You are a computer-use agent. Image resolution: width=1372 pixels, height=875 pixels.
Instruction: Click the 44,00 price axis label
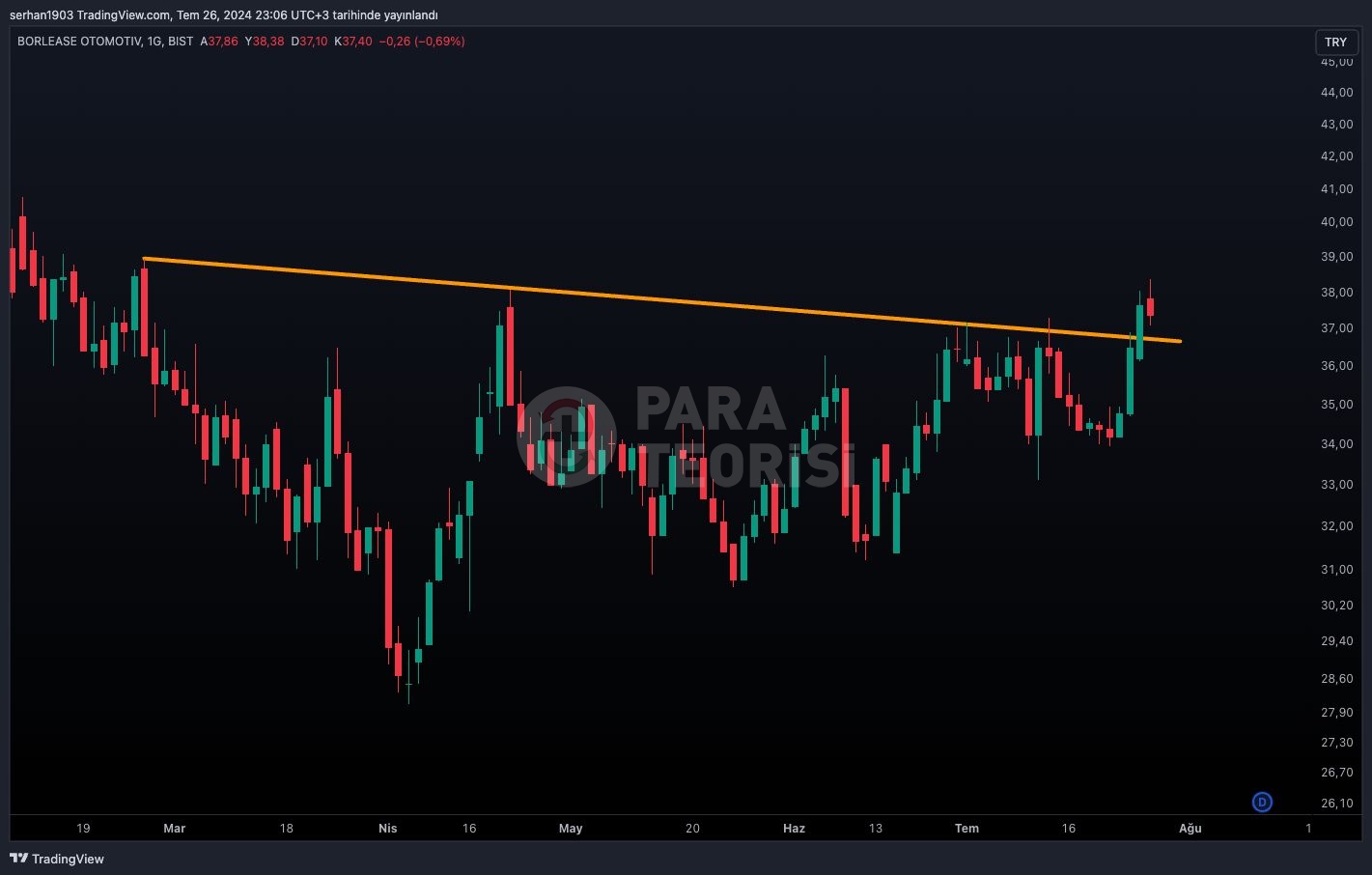point(1336,93)
